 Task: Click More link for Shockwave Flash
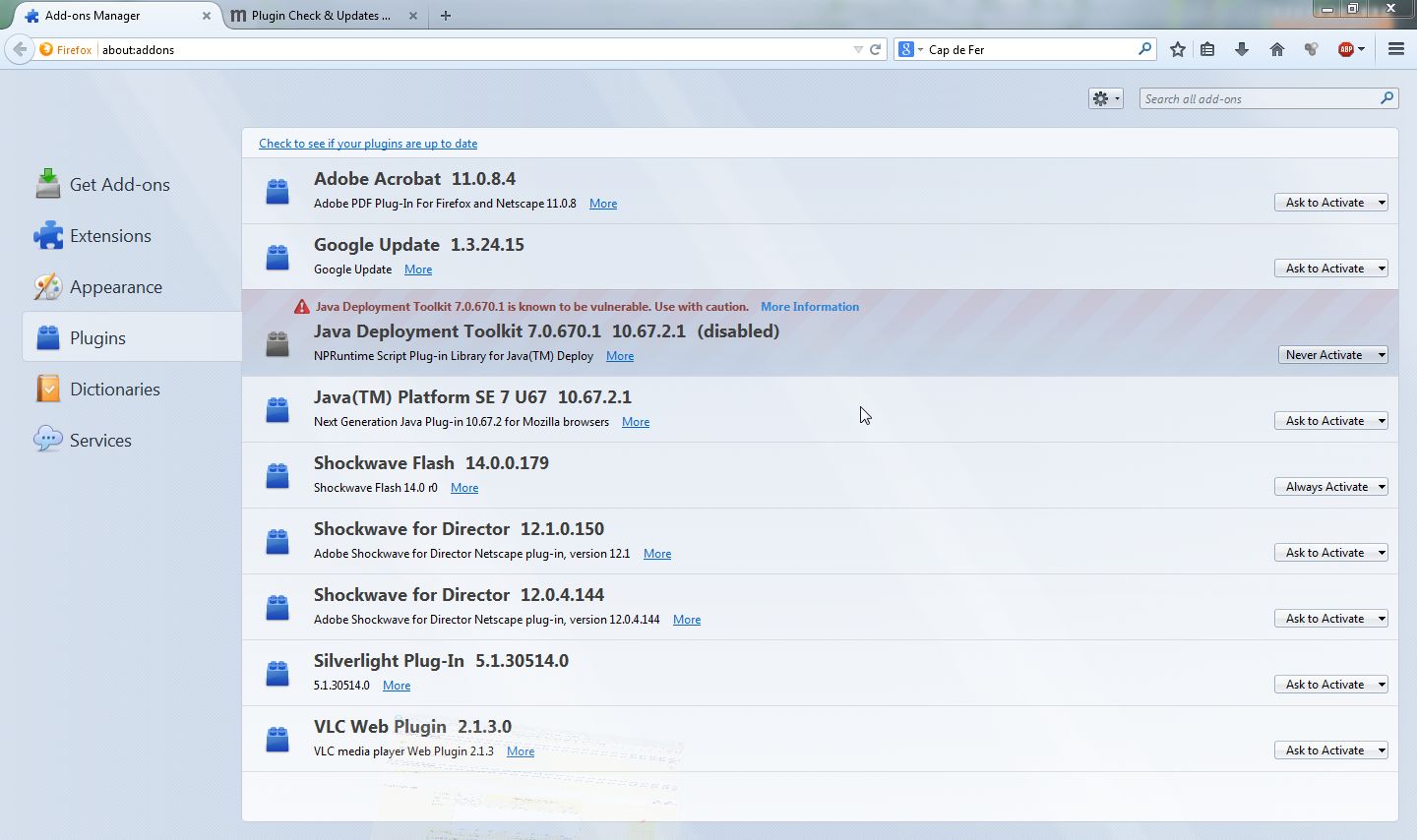click(464, 488)
